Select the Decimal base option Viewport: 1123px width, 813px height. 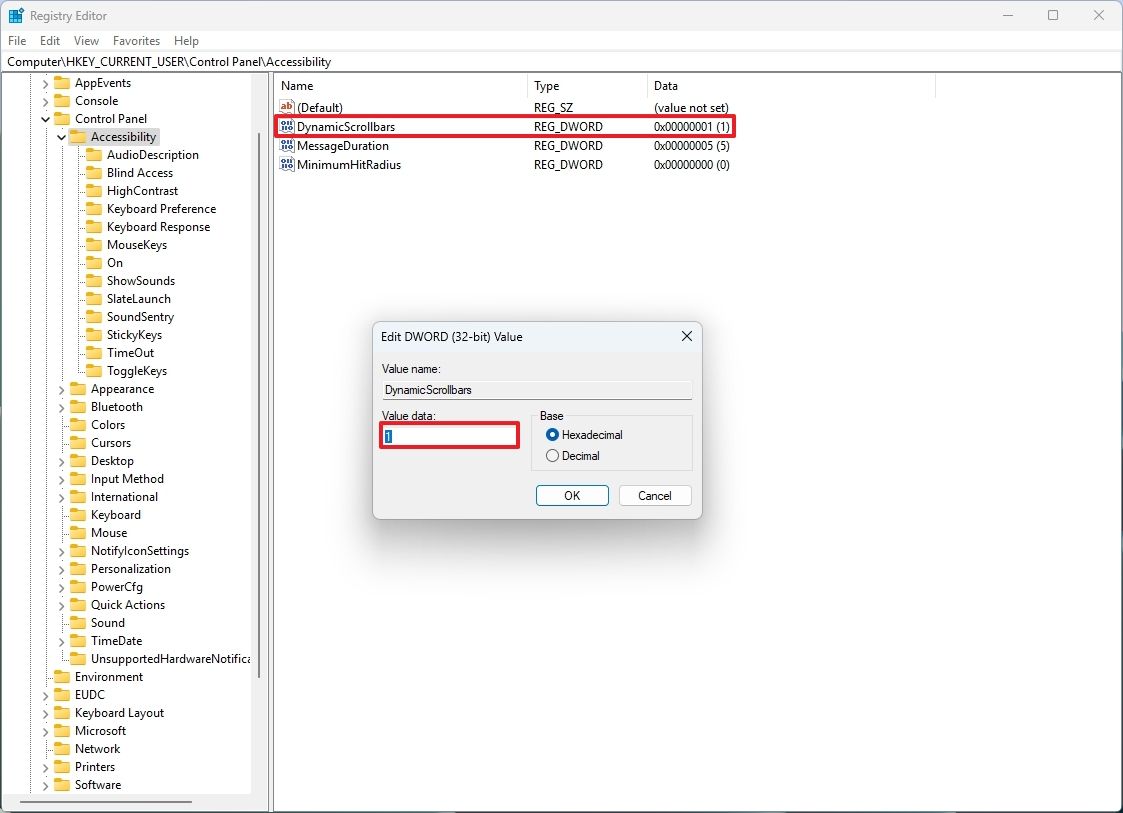(553, 455)
